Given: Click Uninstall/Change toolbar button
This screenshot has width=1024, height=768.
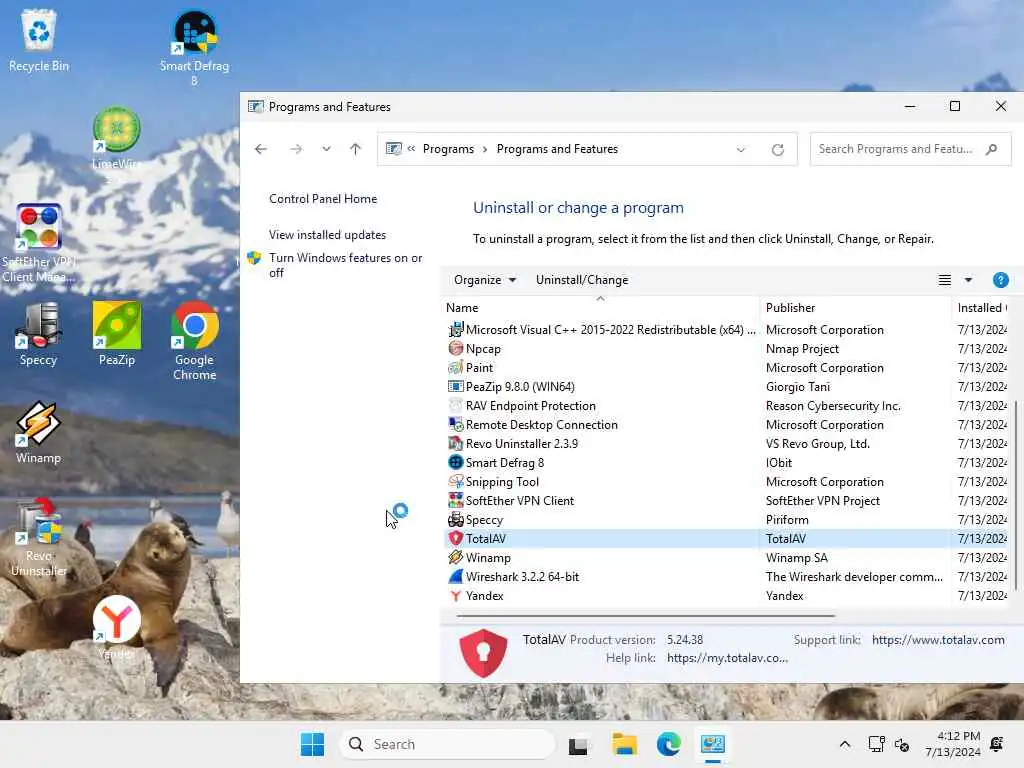Looking at the screenshot, I should point(582,280).
